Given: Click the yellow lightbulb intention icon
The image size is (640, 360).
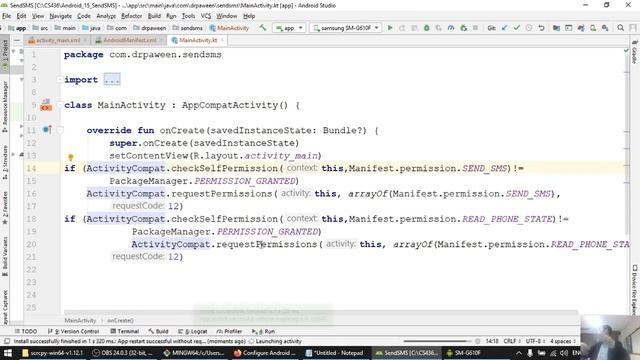Looking at the screenshot, I should [x=71, y=157].
